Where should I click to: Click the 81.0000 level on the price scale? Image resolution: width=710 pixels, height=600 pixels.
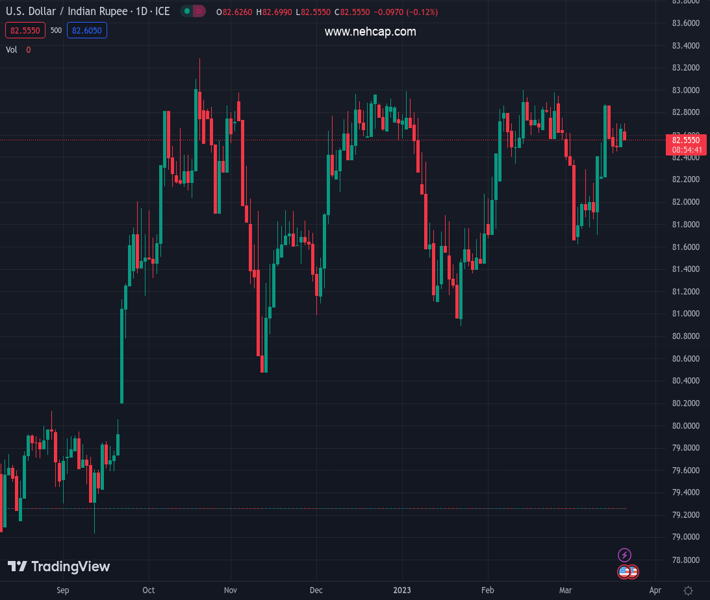[x=685, y=314]
